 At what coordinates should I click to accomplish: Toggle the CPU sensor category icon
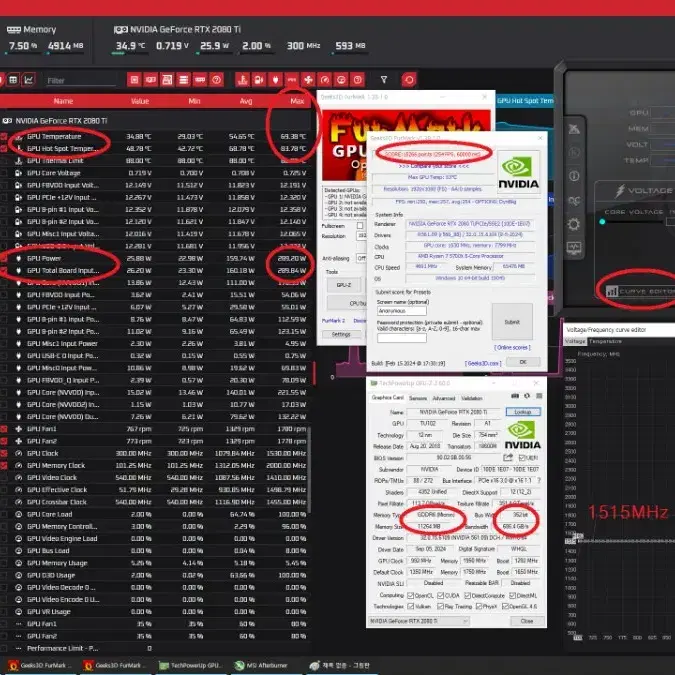[x=134, y=80]
